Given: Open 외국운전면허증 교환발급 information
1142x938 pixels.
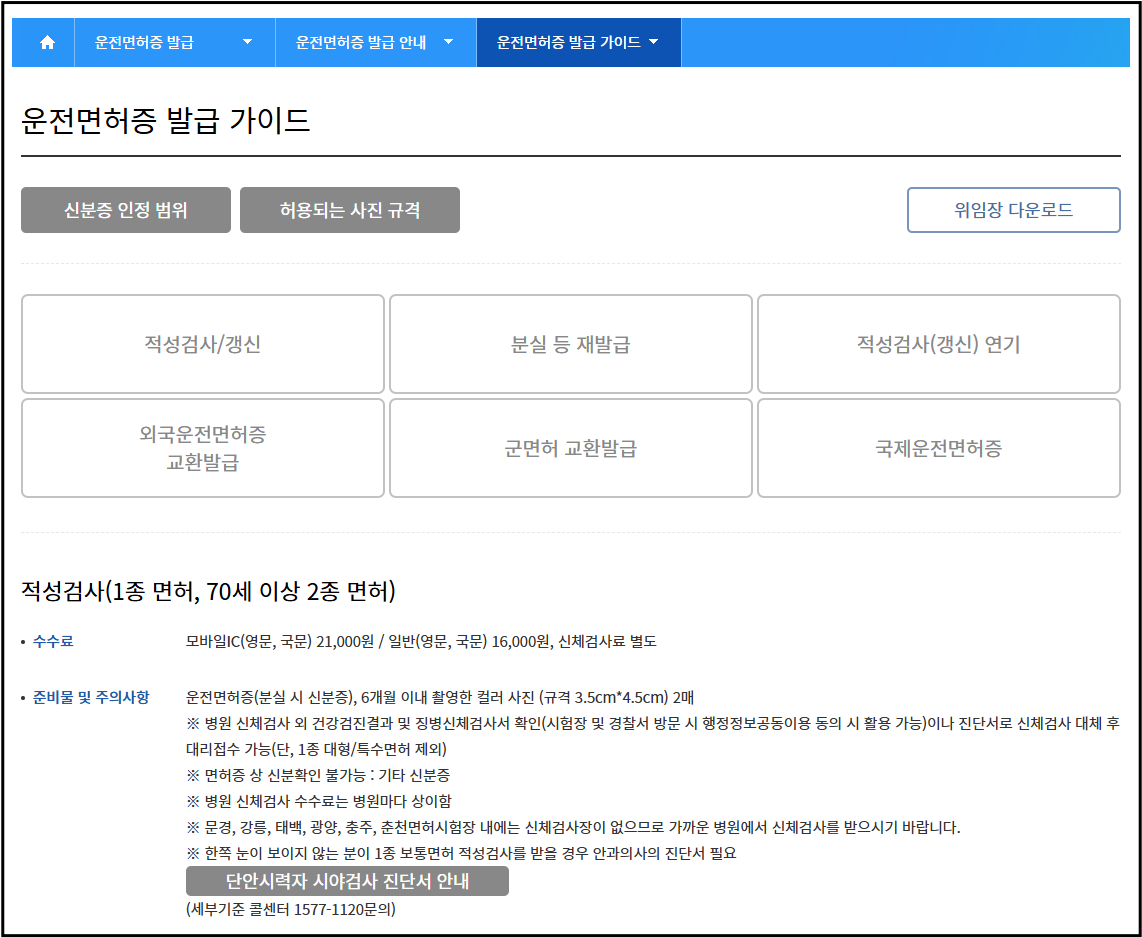Looking at the screenshot, I should click(202, 447).
